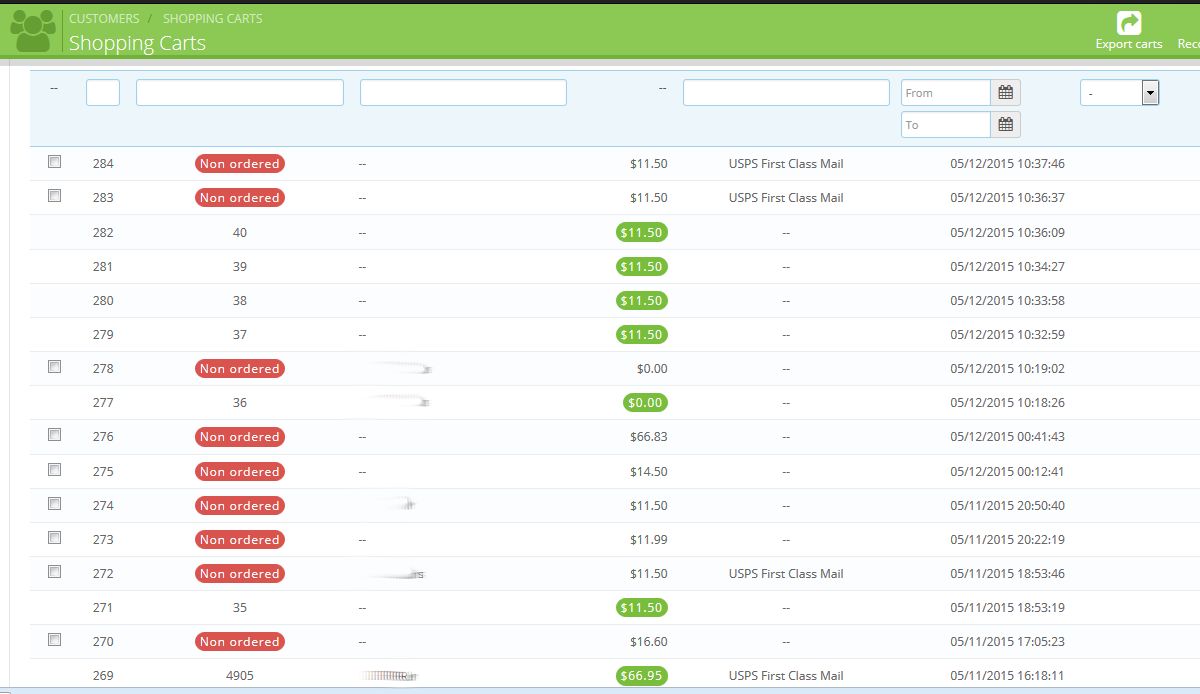Go to SHOPPING CARTS breadcrumb
This screenshot has height=694, width=1200.
point(213,18)
